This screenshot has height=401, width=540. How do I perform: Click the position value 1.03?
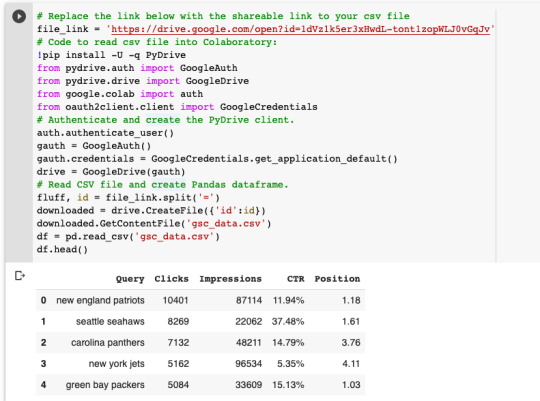(x=351, y=385)
